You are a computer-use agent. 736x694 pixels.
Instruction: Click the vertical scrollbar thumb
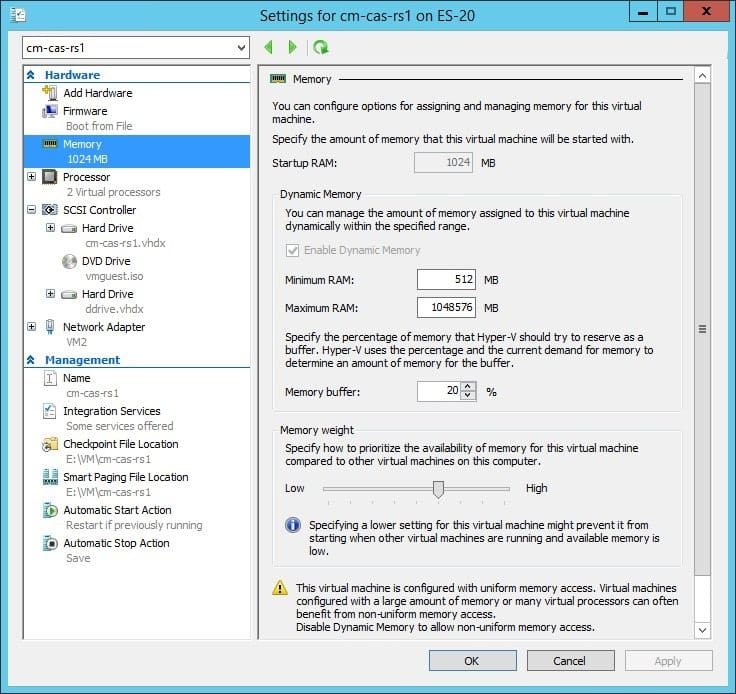(x=703, y=329)
